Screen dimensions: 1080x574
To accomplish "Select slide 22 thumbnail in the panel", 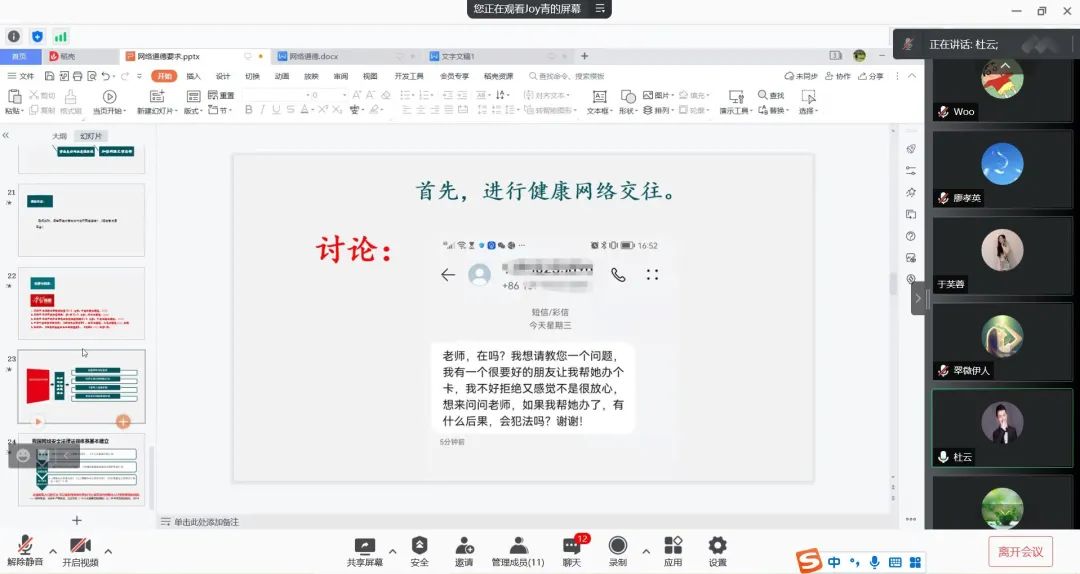I will (x=81, y=303).
